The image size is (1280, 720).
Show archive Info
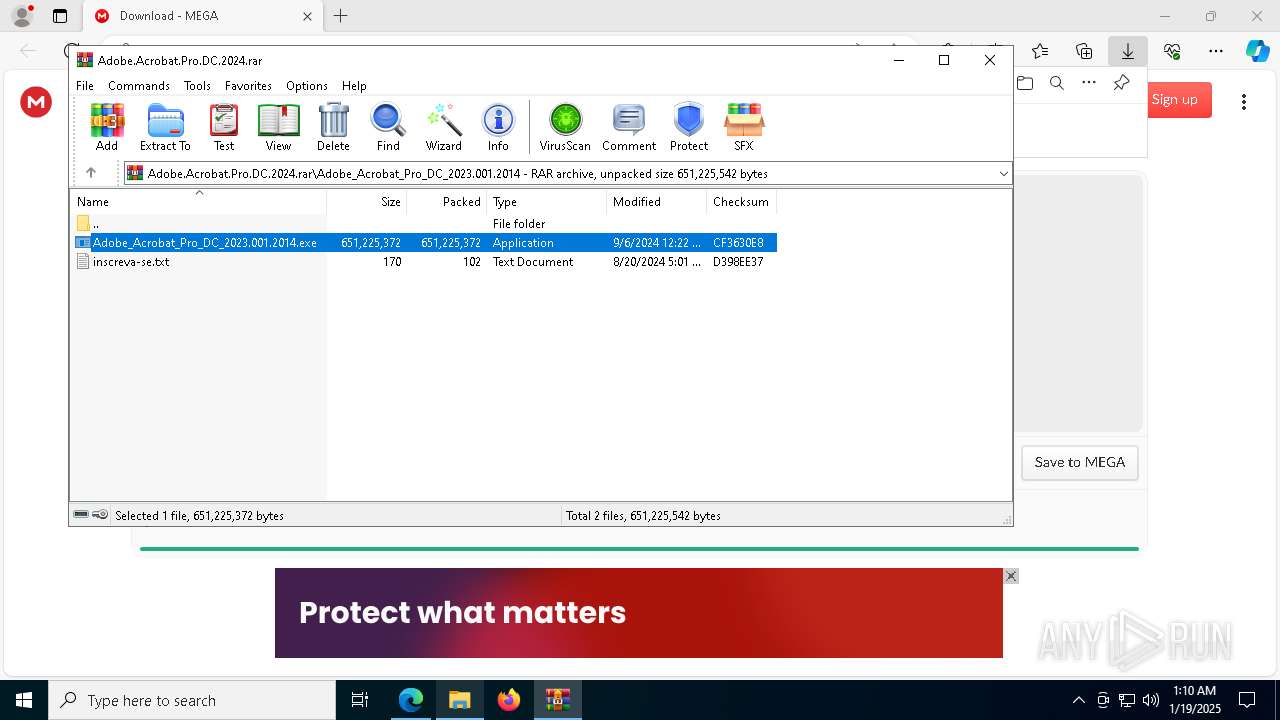tap(498, 127)
